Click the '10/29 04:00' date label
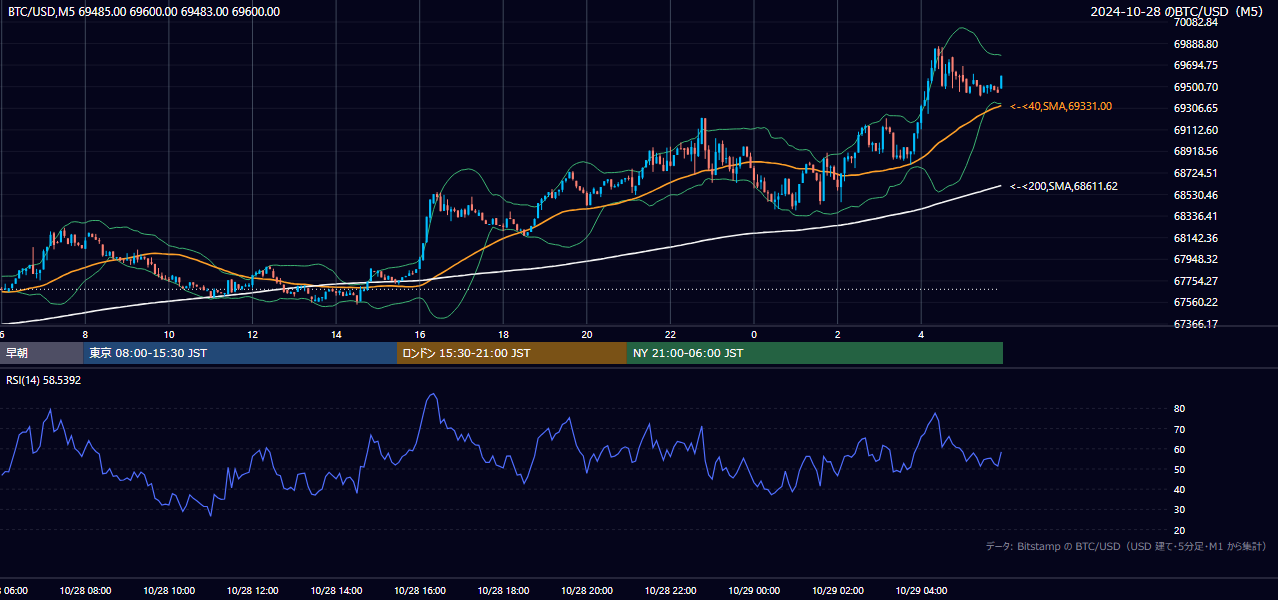Image resolution: width=1278 pixels, height=600 pixels. 921,590
